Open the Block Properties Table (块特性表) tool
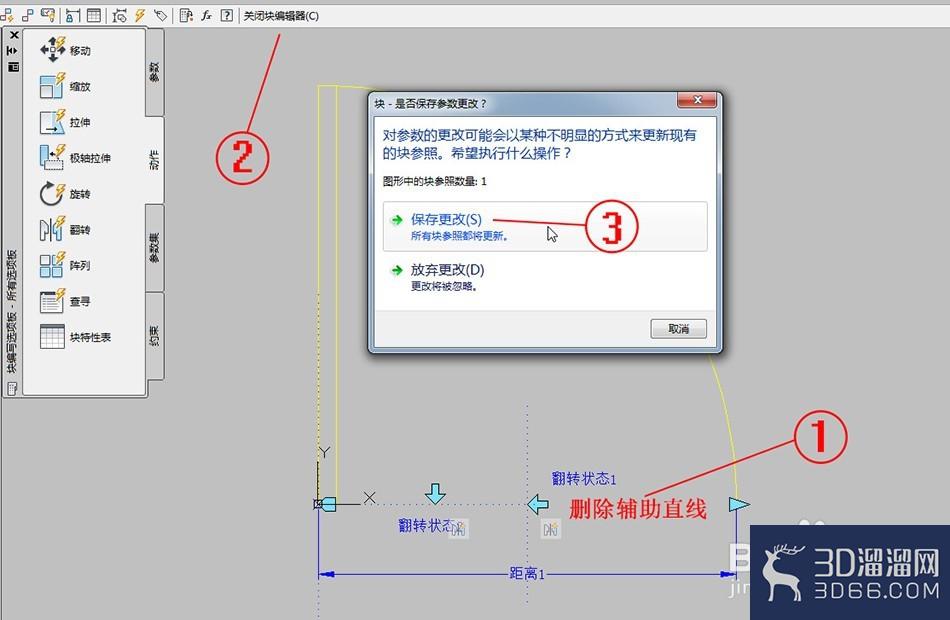This screenshot has height=620, width=950. 75,337
